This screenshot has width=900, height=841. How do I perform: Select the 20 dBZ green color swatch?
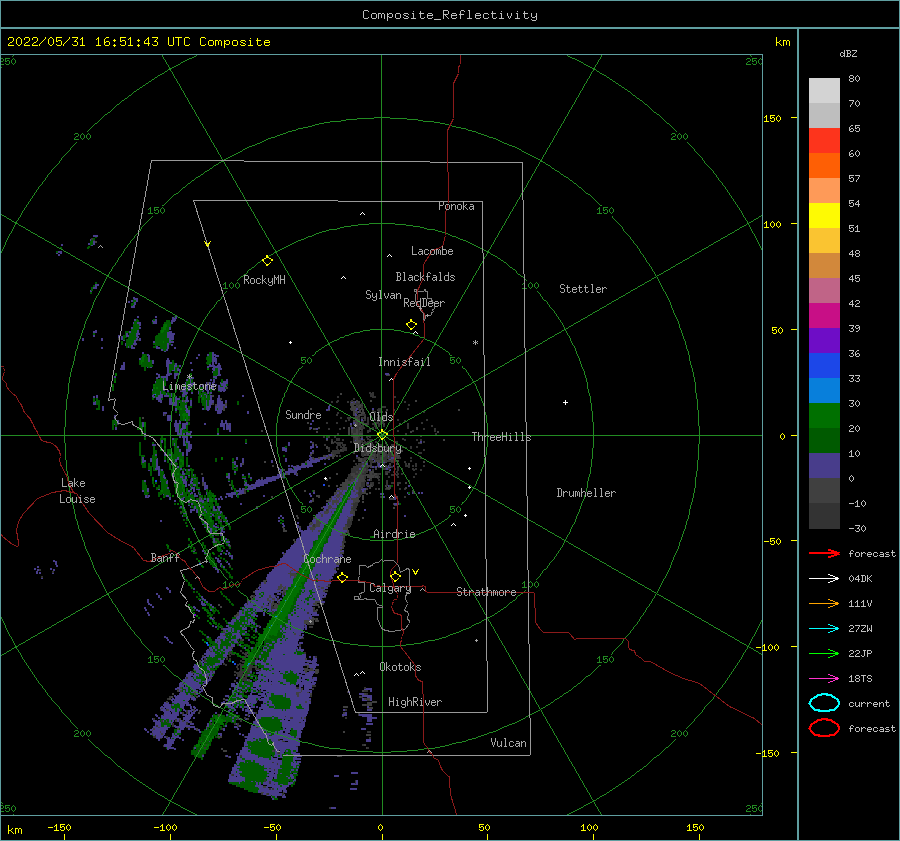point(824,416)
